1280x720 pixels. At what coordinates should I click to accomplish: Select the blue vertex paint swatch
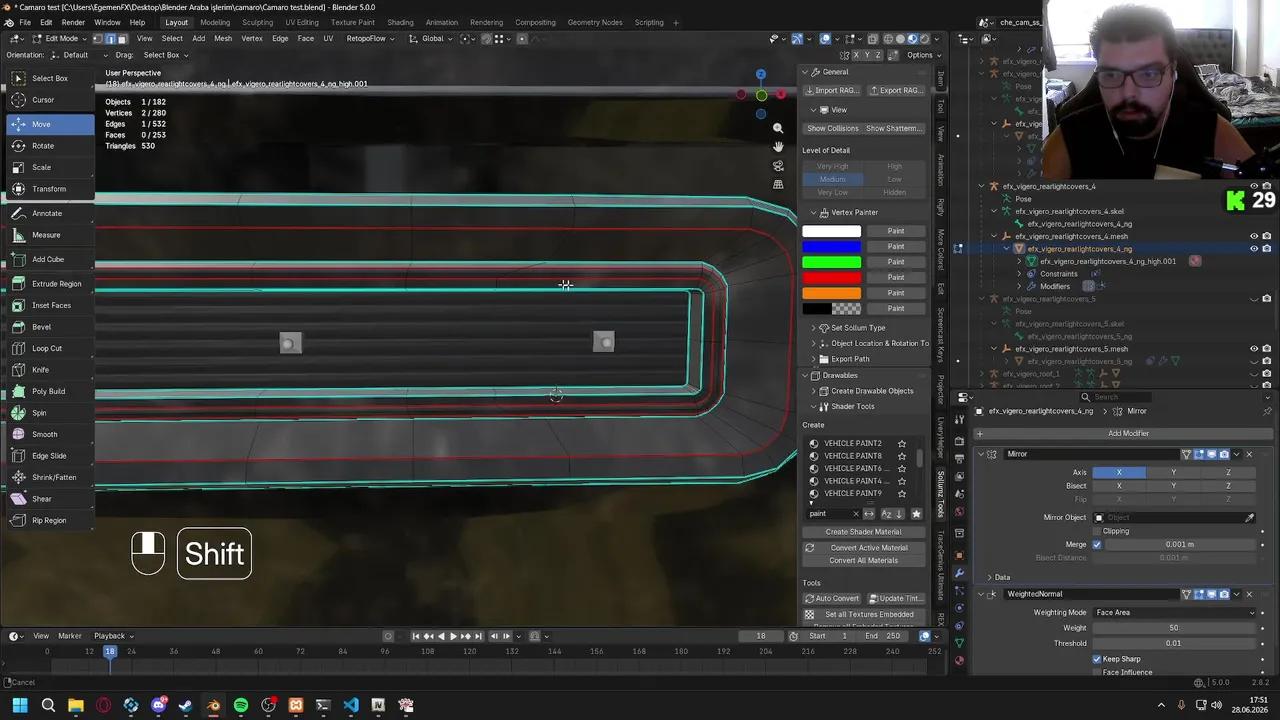(x=831, y=247)
